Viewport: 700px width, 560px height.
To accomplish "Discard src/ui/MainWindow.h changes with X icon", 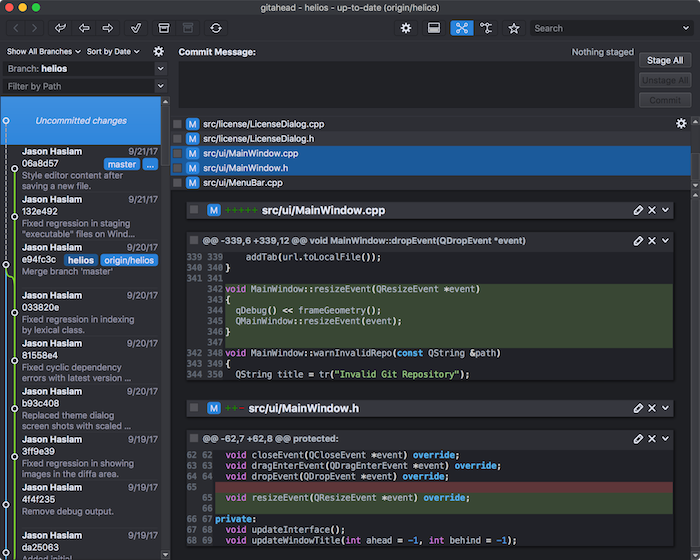I will 652,408.
